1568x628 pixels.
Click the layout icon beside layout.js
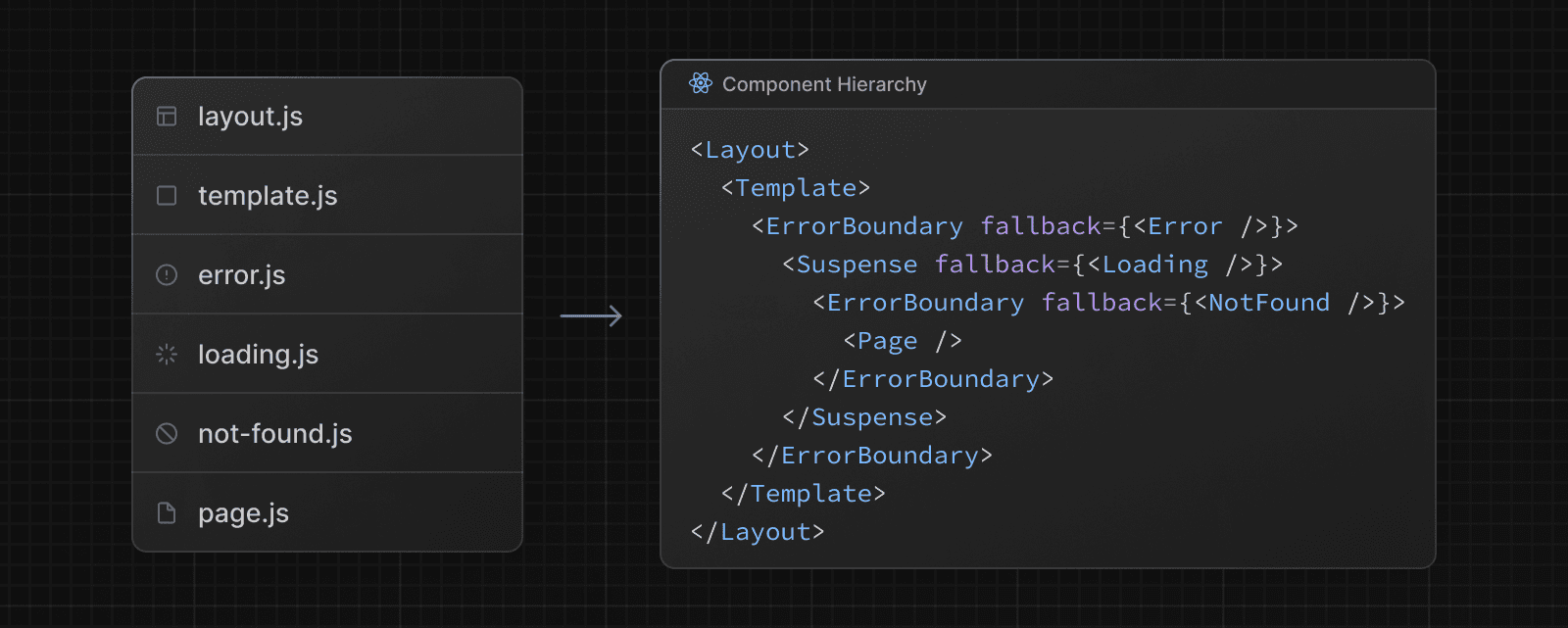[167, 117]
